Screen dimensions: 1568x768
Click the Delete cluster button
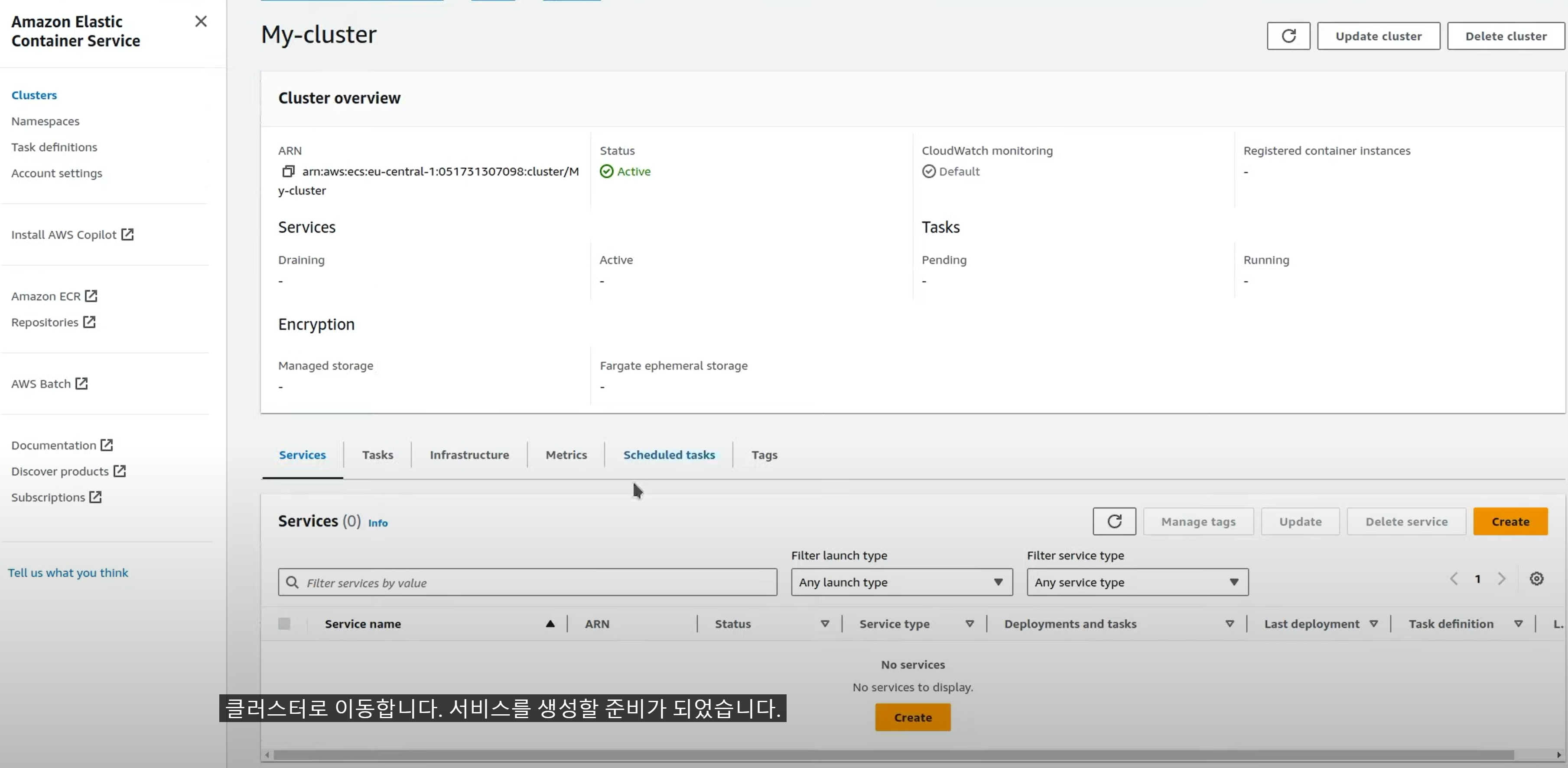1505,36
